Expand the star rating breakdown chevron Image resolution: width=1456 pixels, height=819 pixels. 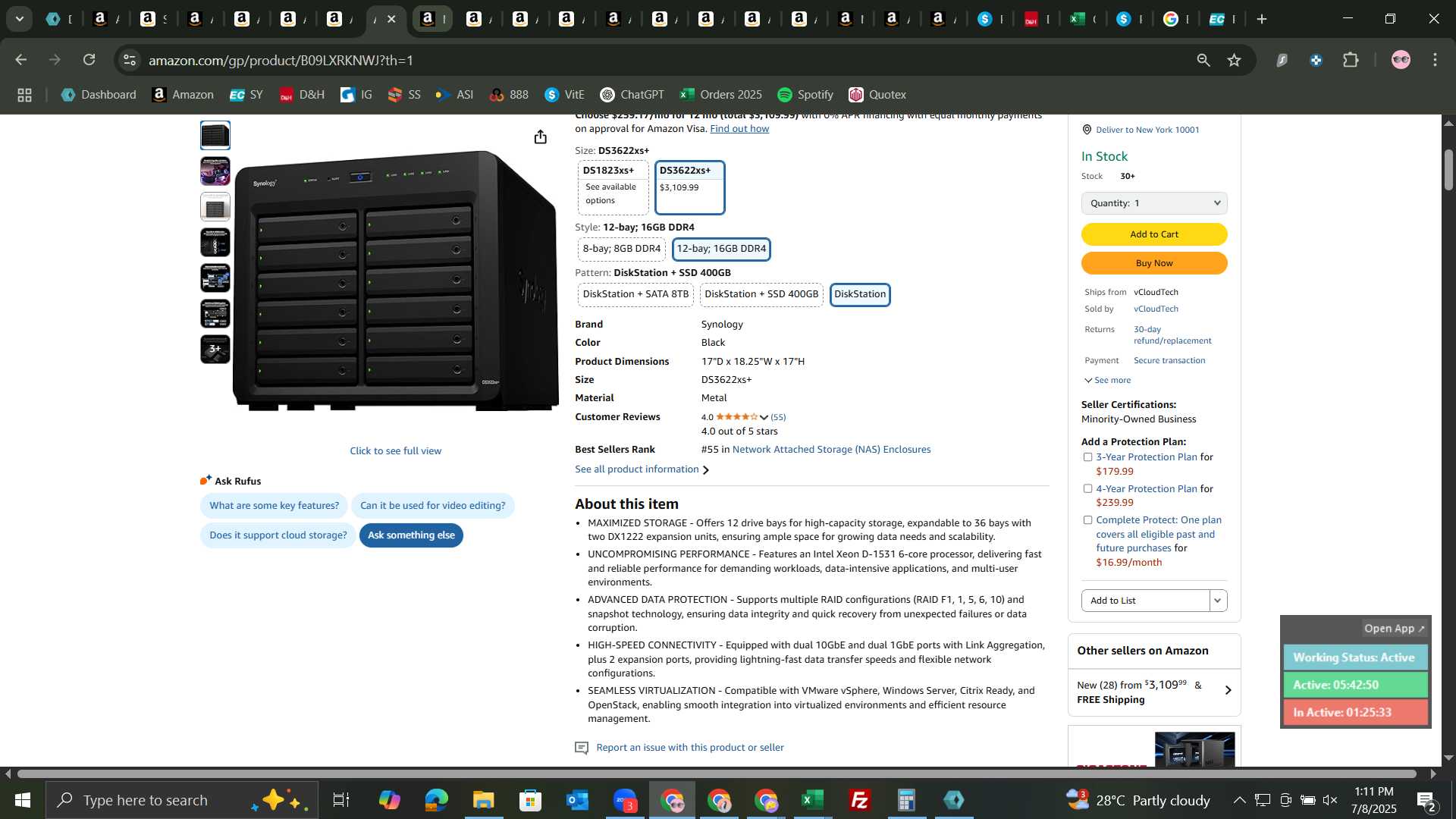[x=764, y=417]
